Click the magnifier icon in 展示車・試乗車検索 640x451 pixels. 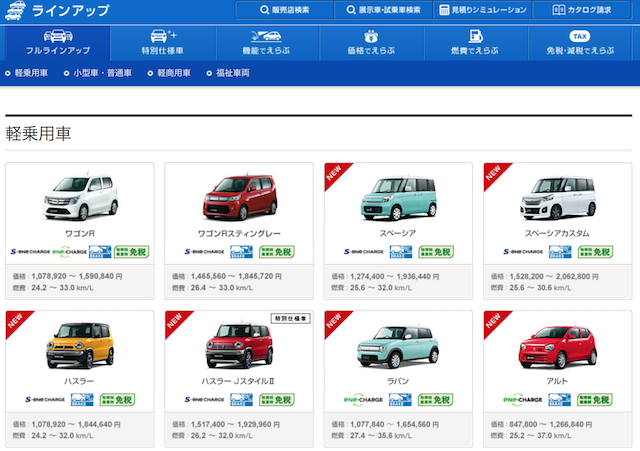tap(351, 10)
